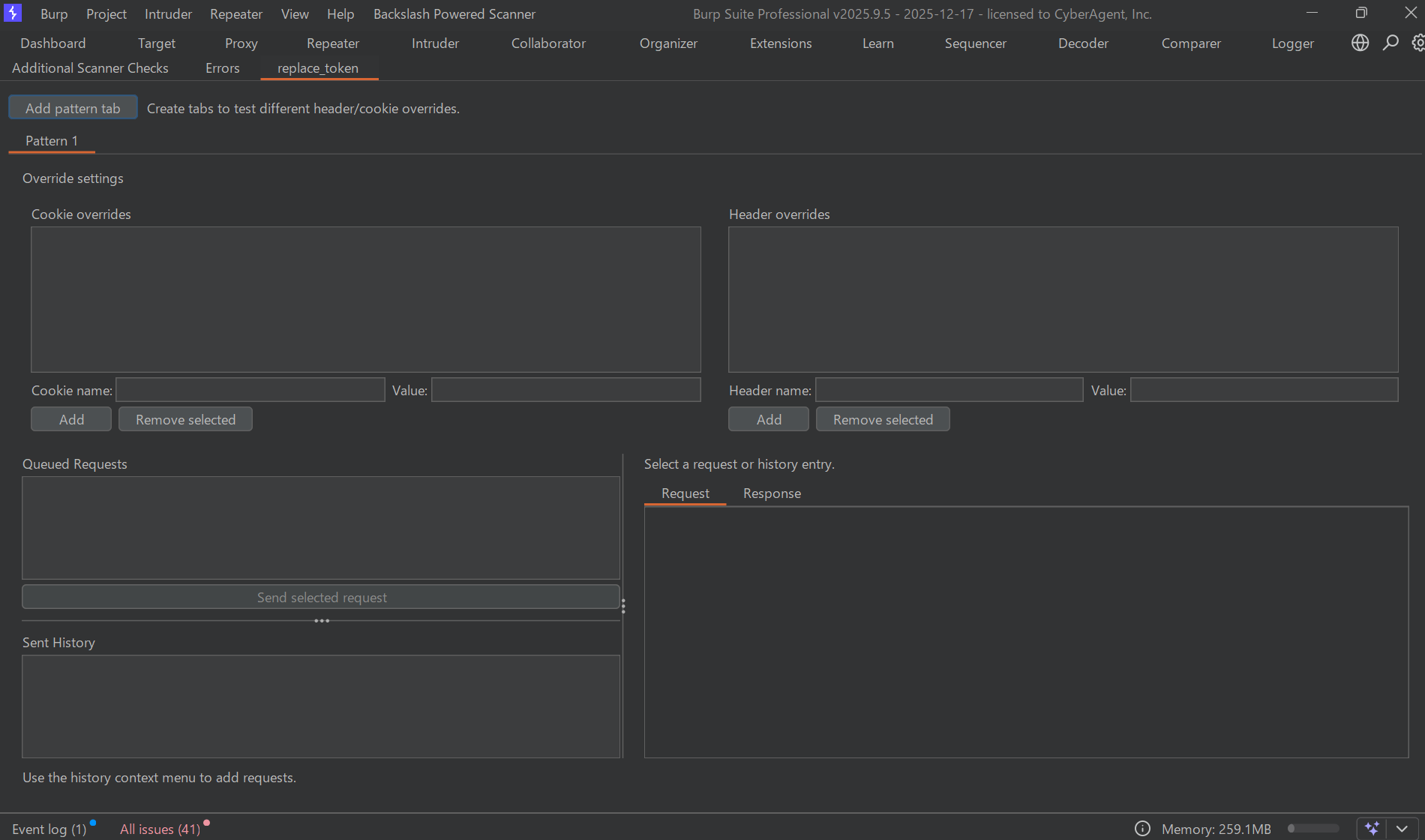Click the request viewer text pane
Image resolution: width=1425 pixels, height=840 pixels.
1026,632
